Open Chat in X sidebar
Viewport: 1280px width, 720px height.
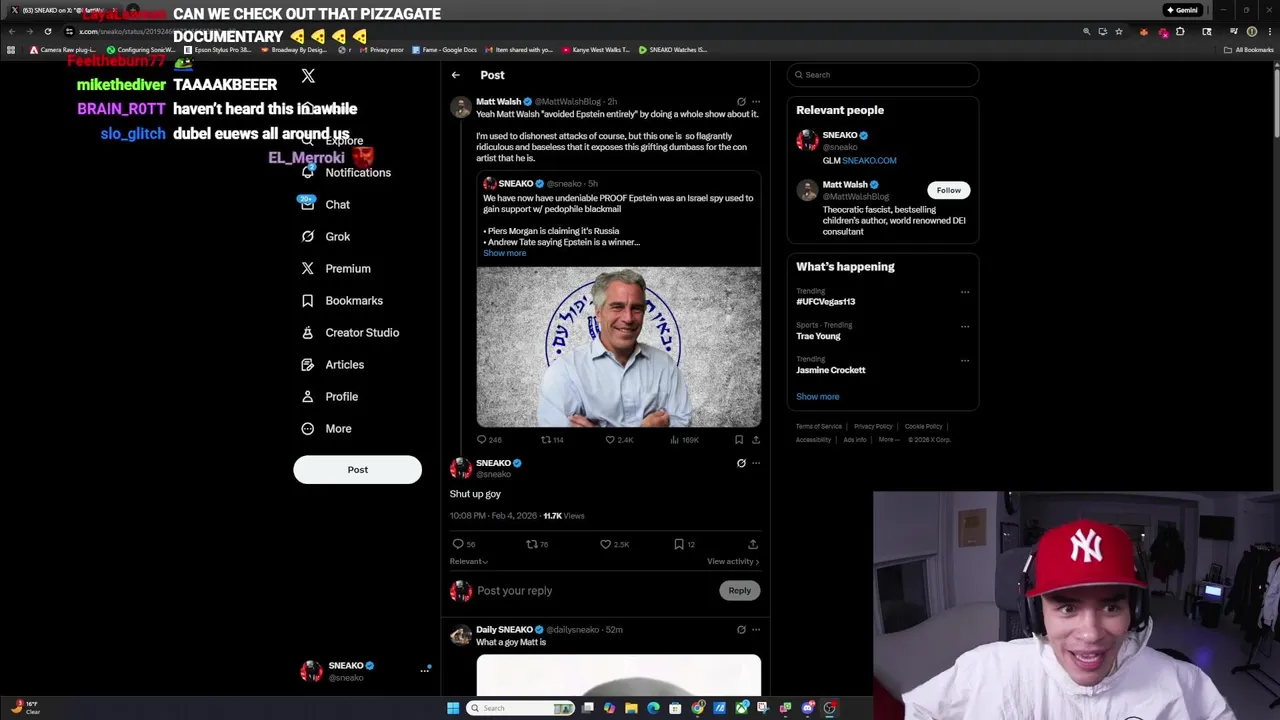click(x=325, y=204)
